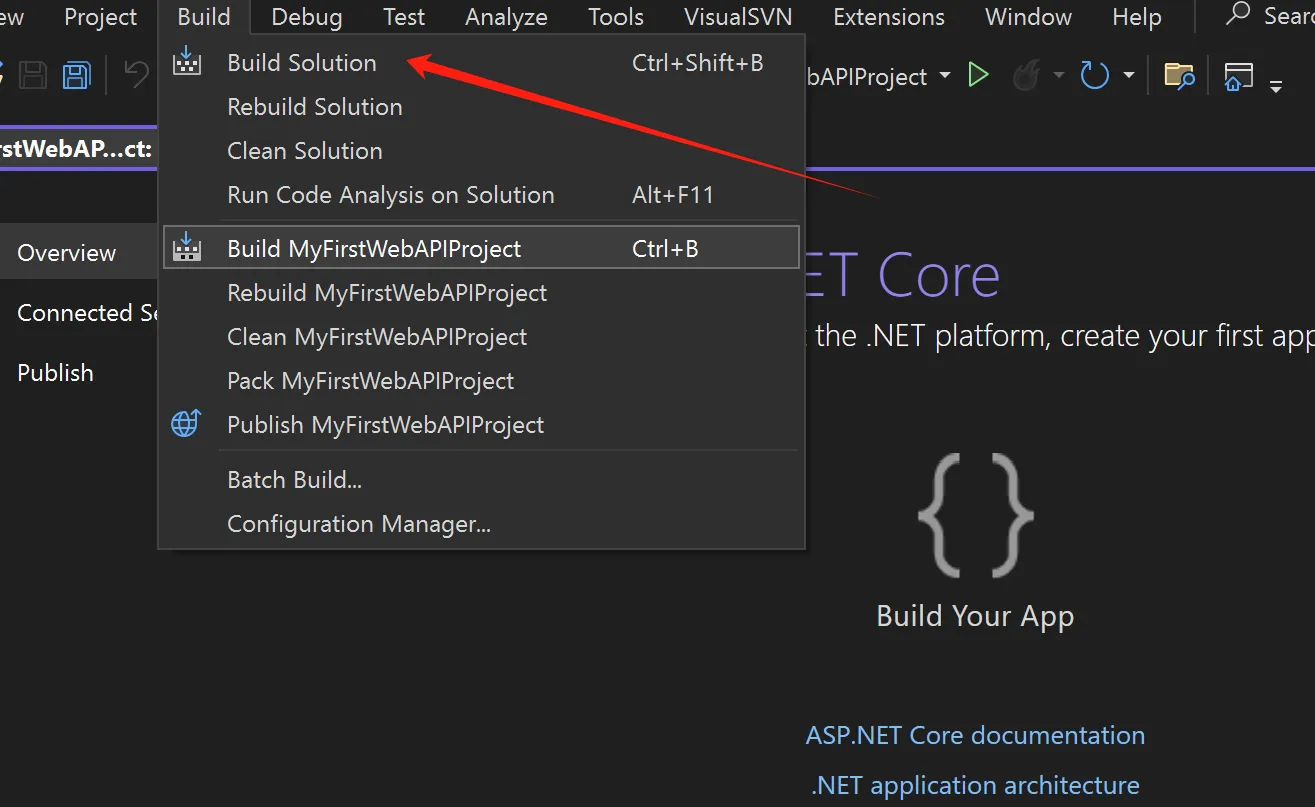Select Rebuild MyFirstWebAPIProject

click(x=481, y=292)
